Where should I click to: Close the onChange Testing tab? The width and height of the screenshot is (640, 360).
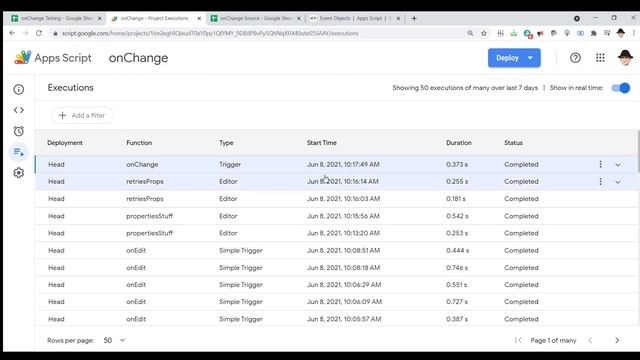coord(99,18)
